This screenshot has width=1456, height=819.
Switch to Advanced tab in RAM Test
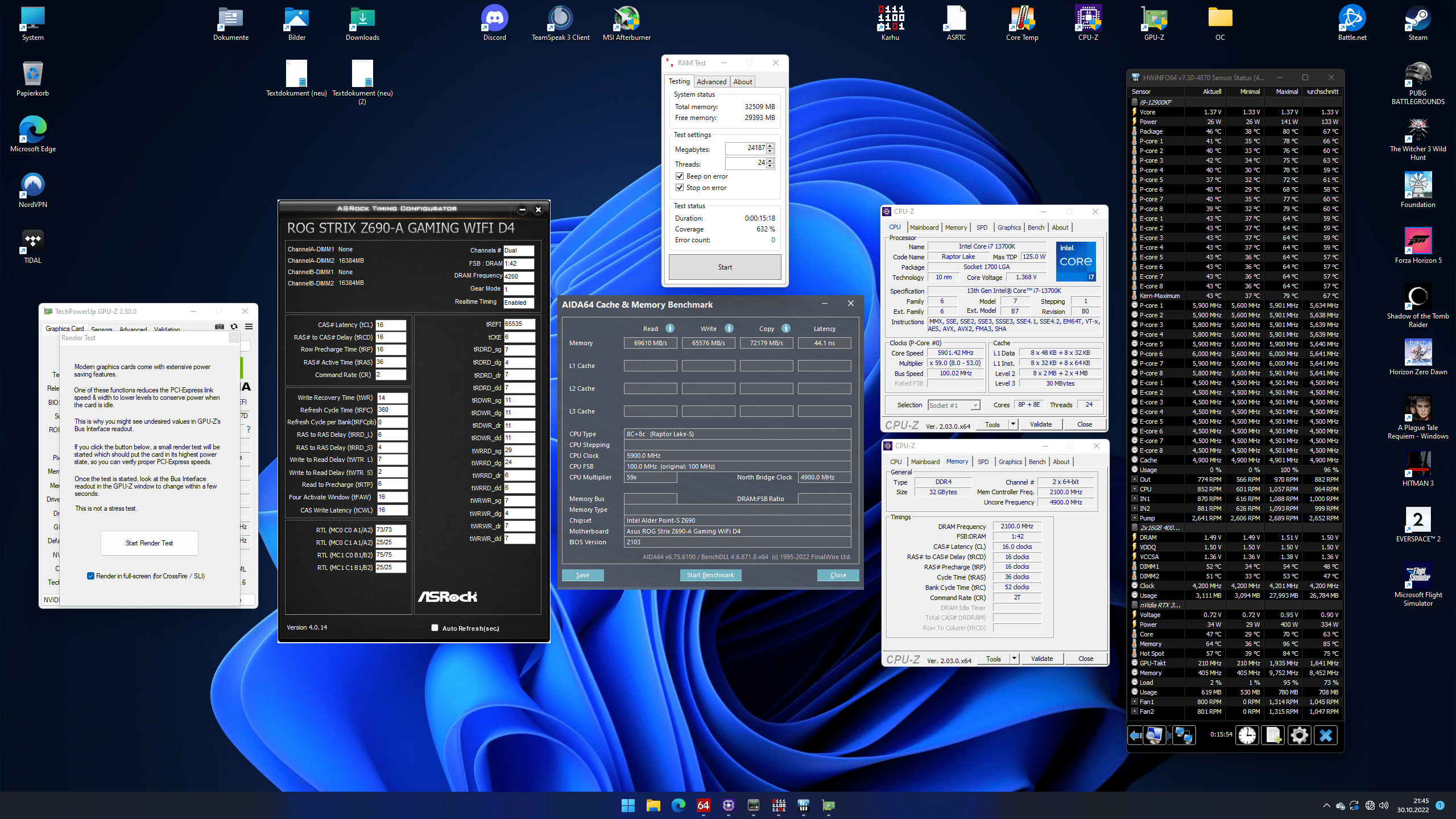[x=712, y=82]
